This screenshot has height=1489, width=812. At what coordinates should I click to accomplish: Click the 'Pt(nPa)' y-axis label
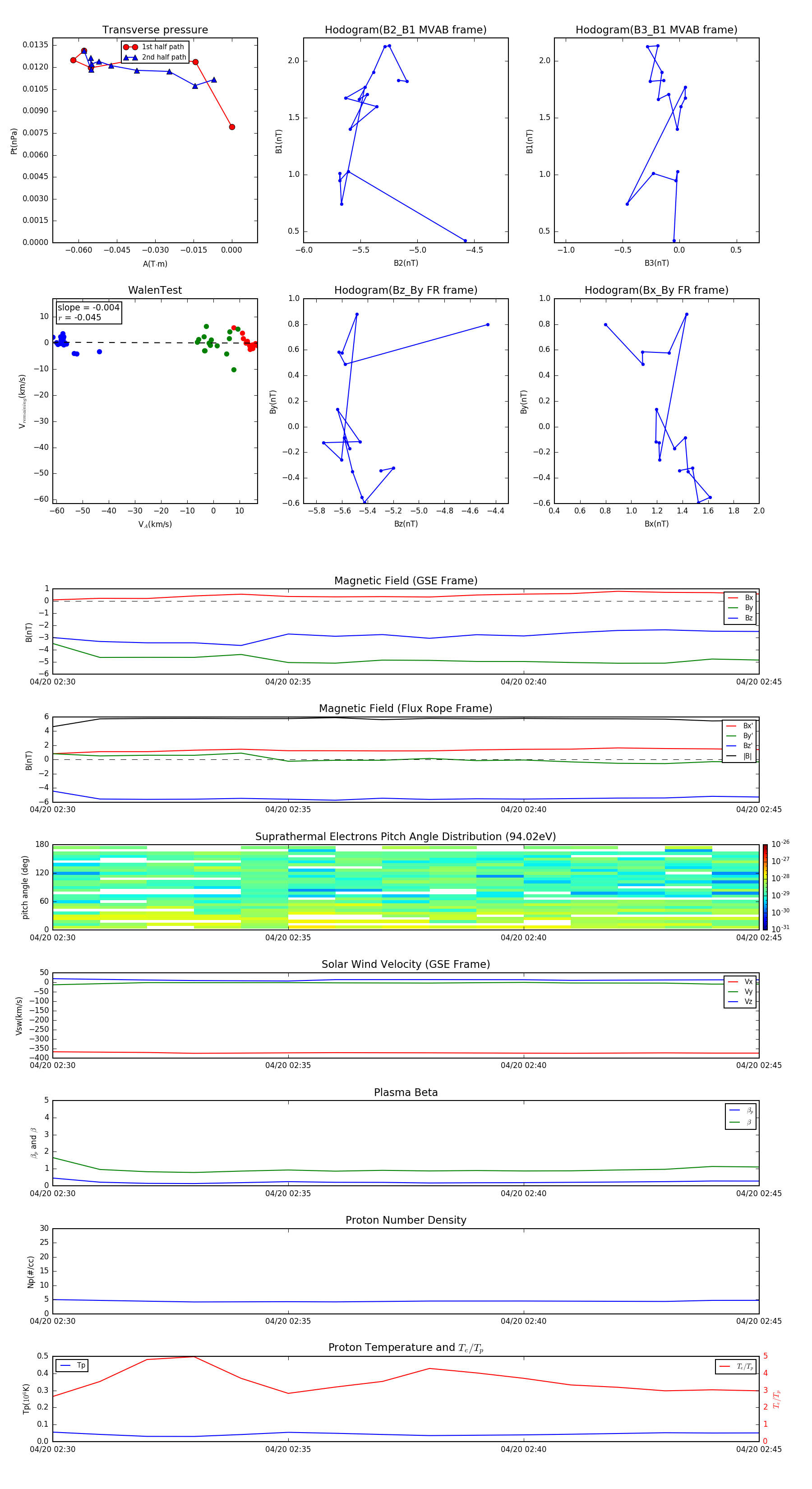(14, 140)
